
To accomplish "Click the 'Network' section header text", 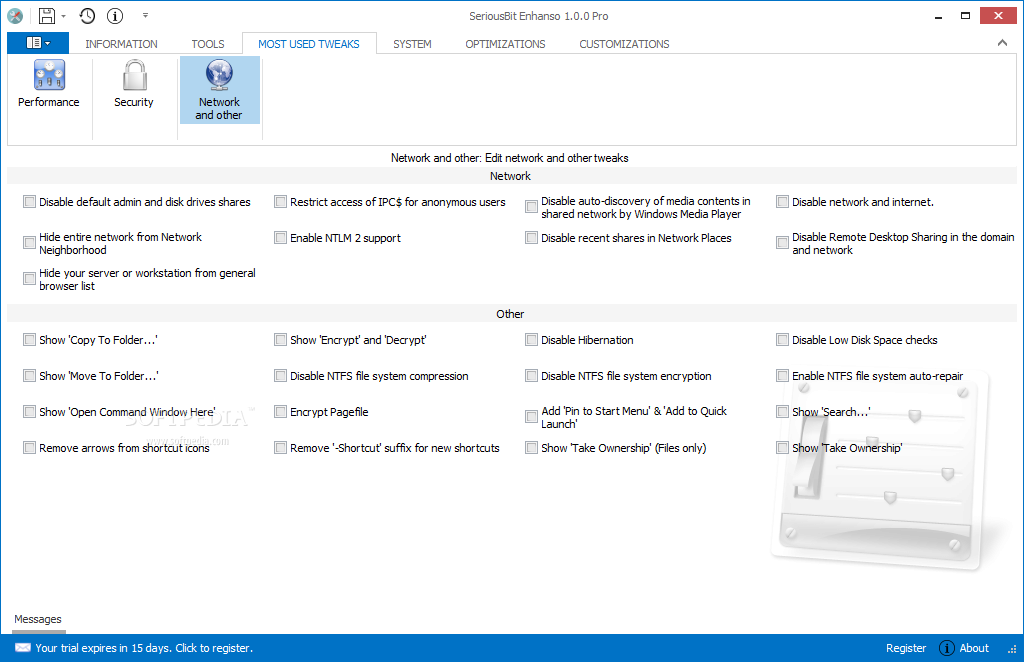I will [510, 176].
